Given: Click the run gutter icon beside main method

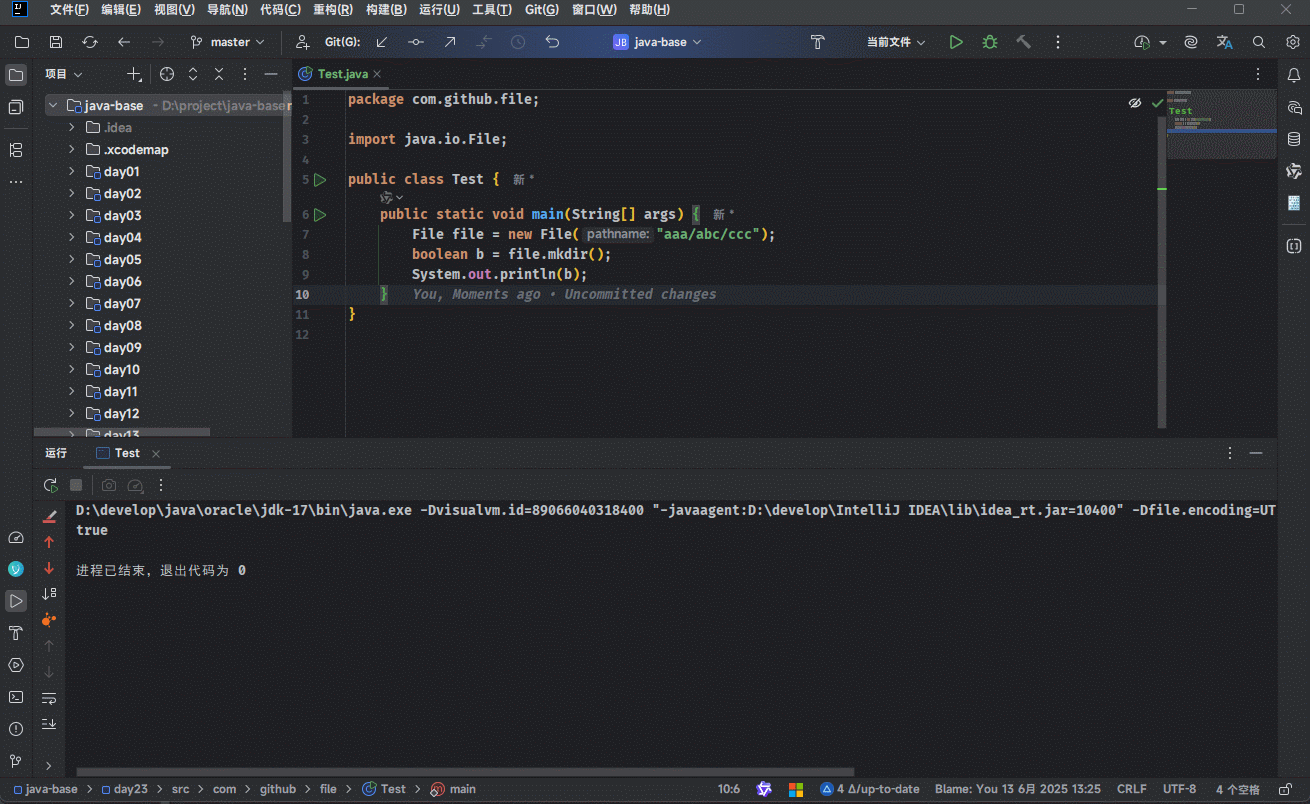Looking at the screenshot, I should tap(320, 215).
